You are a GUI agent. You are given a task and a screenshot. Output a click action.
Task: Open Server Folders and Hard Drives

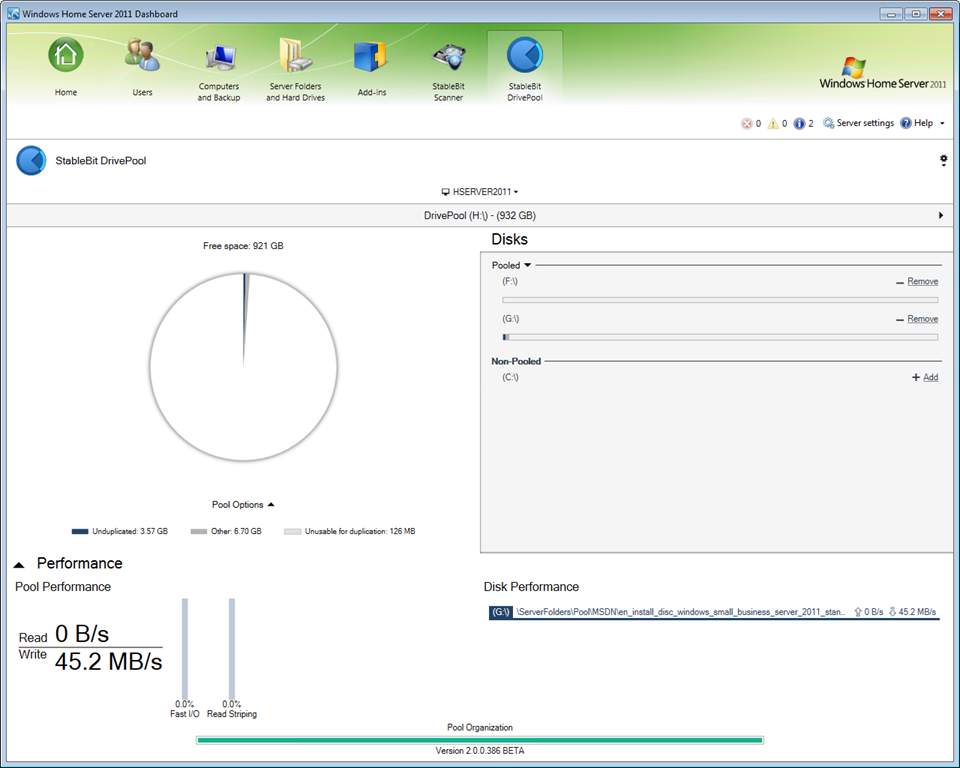click(295, 69)
